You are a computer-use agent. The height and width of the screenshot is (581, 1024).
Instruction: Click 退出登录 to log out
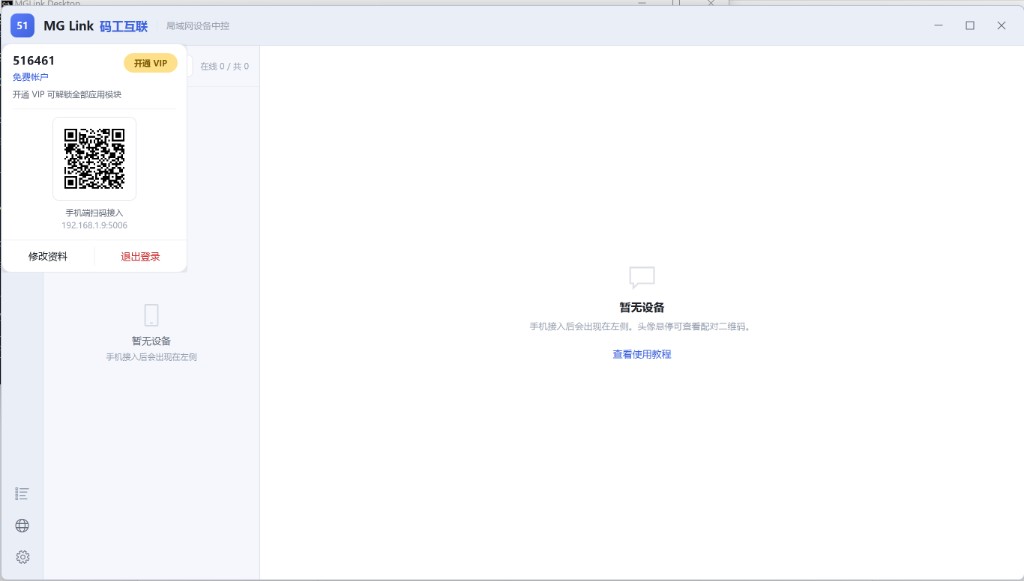click(140, 257)
